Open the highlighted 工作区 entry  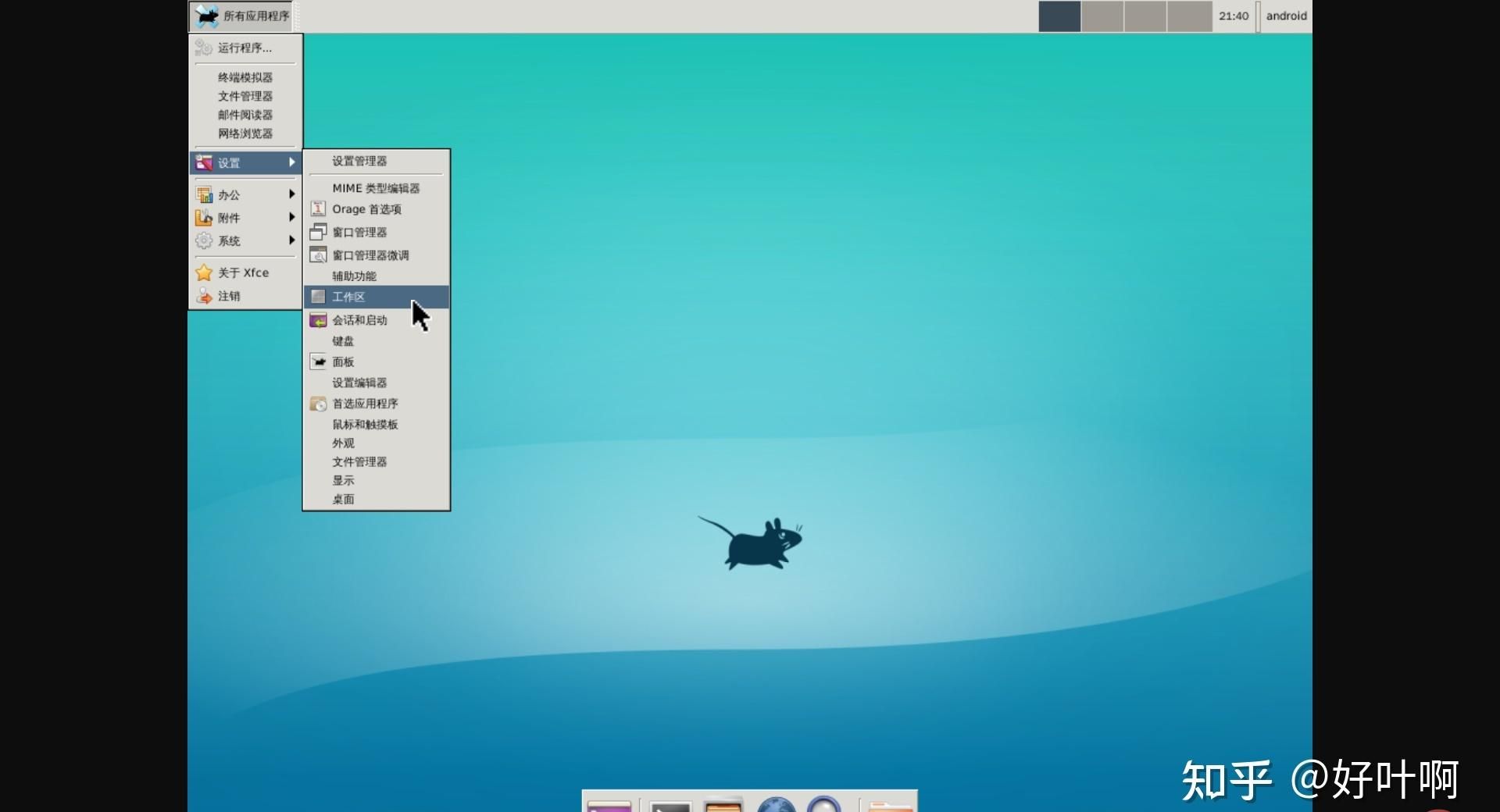[x=377, y=297]
